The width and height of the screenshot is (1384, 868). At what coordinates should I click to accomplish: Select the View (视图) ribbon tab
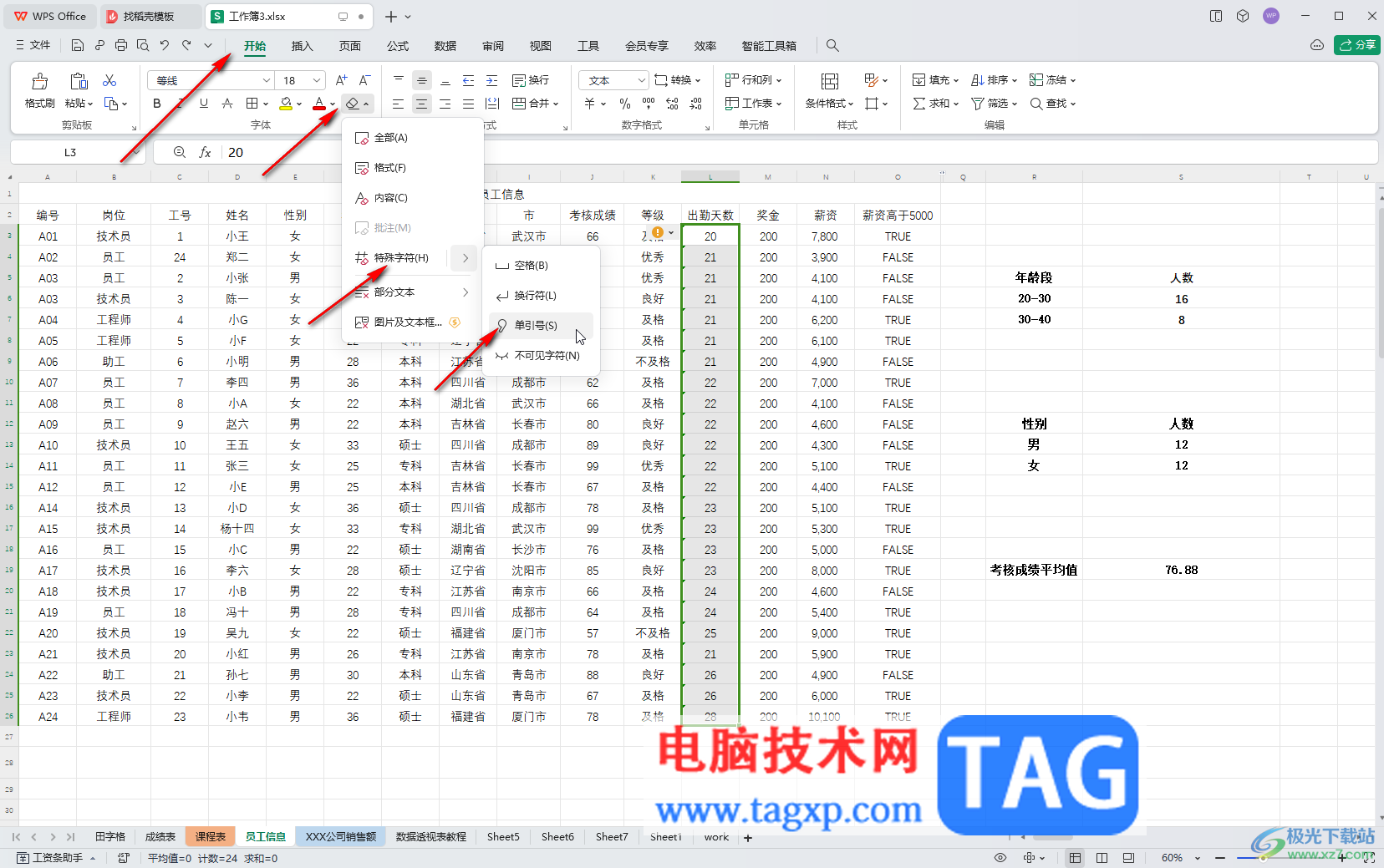541,46
